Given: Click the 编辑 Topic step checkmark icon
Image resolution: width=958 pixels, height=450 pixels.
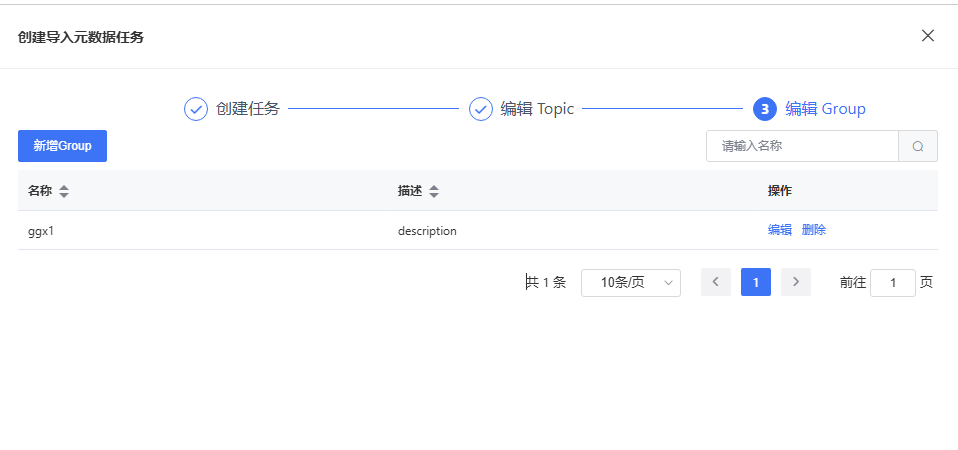Looking at the screenshot, I should 481,109.
